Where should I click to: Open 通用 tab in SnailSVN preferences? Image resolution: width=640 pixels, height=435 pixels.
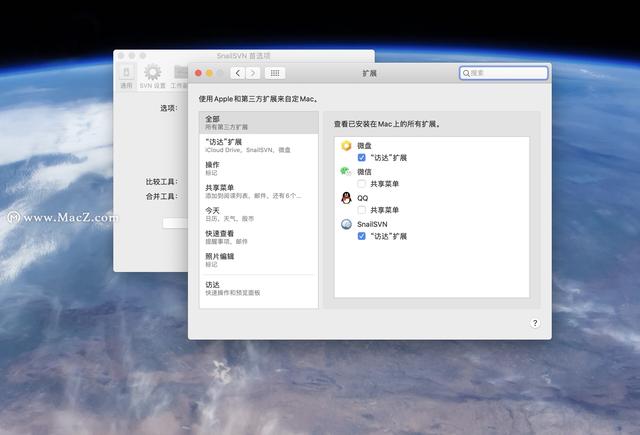pyautogui.click(x=126, y=76)
